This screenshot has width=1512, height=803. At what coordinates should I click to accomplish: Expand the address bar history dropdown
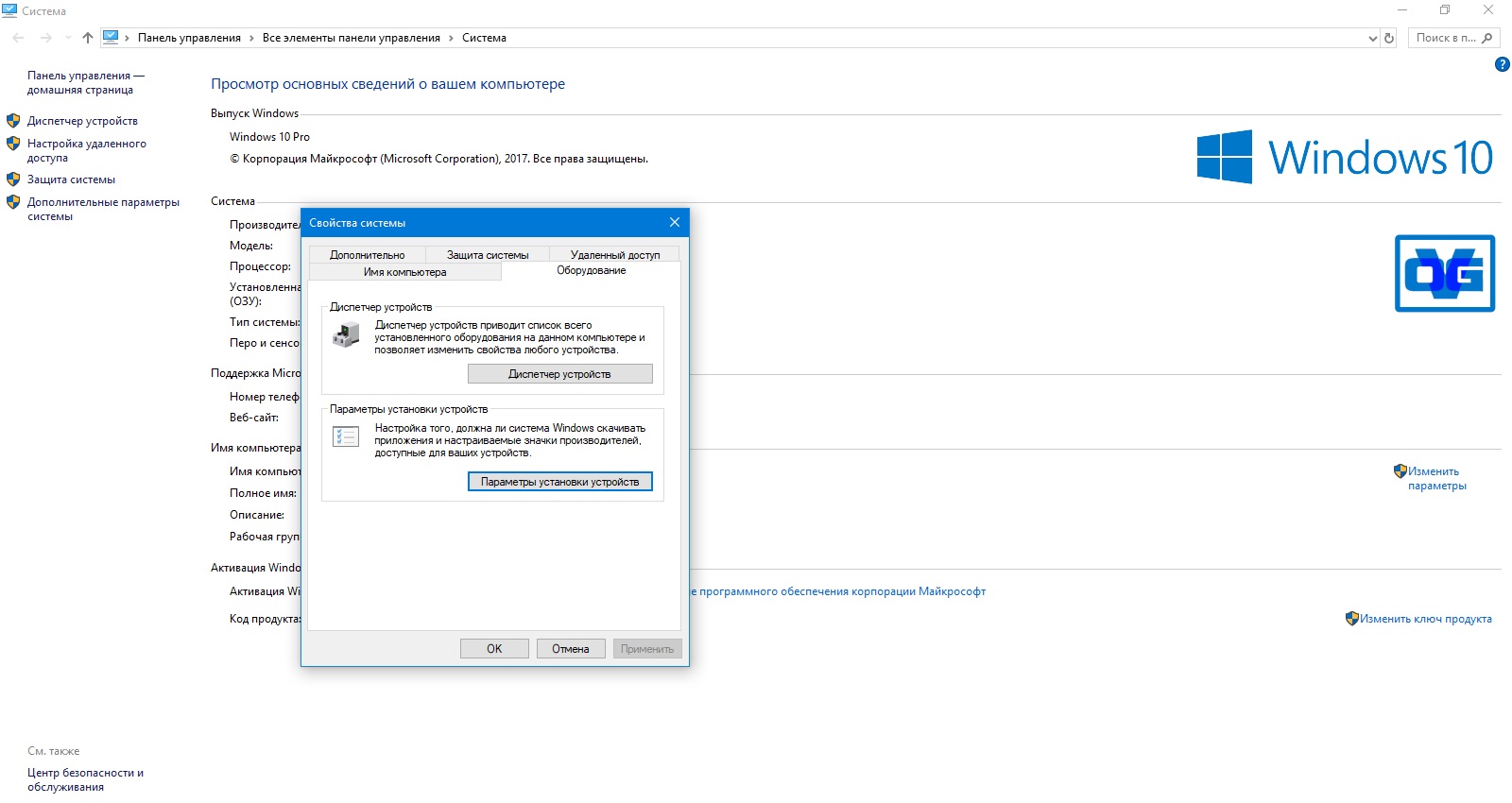pos(1373,39)
